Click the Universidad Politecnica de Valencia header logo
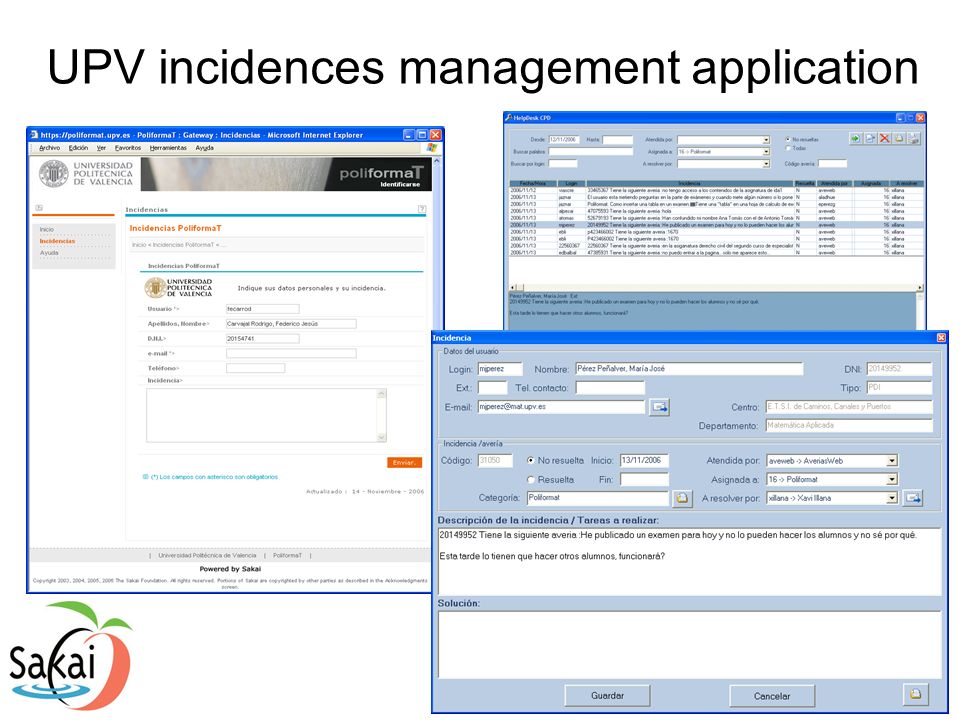960x720 pixels. 86,174
